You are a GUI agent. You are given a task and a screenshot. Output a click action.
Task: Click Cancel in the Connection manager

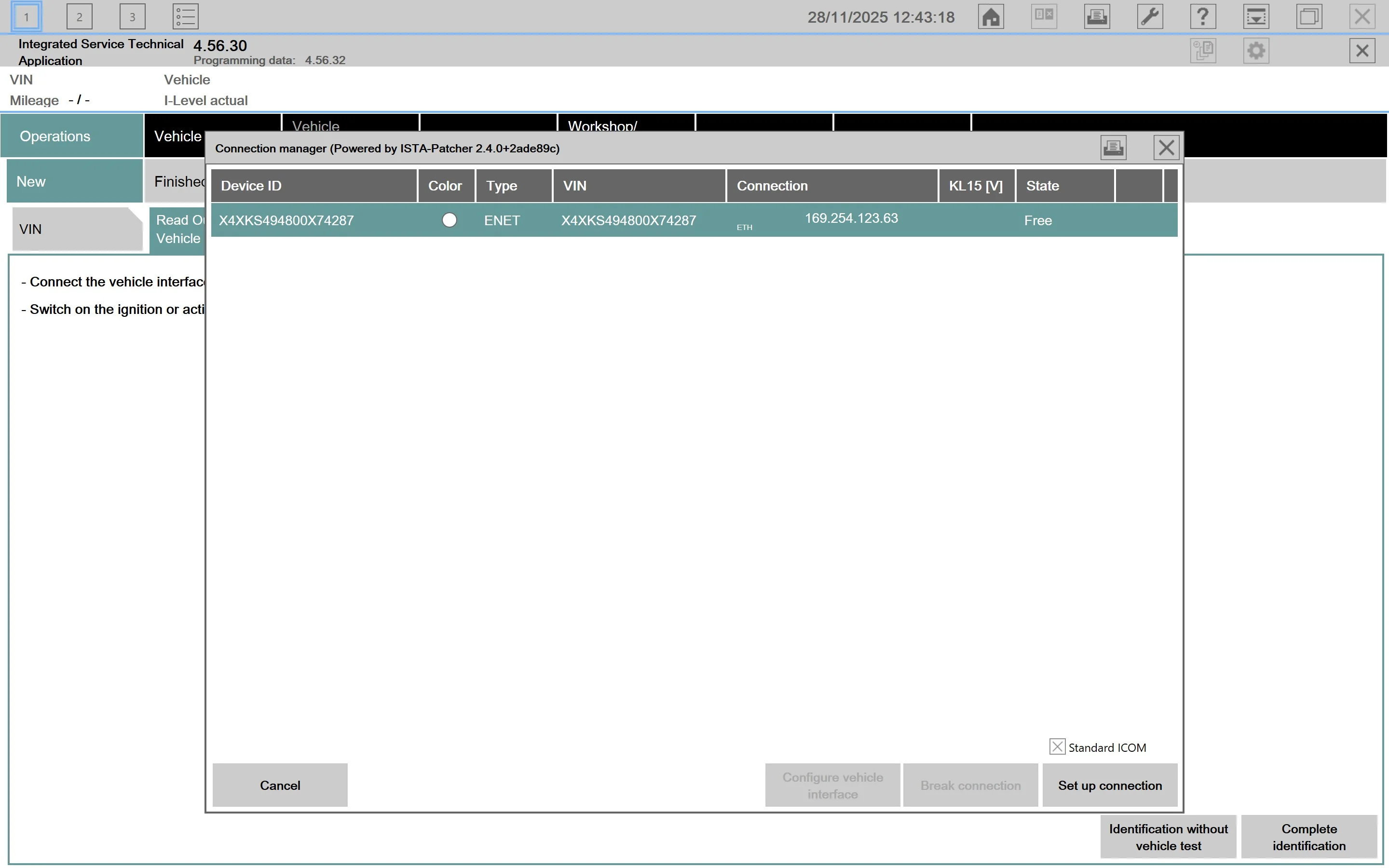[280, 785]
